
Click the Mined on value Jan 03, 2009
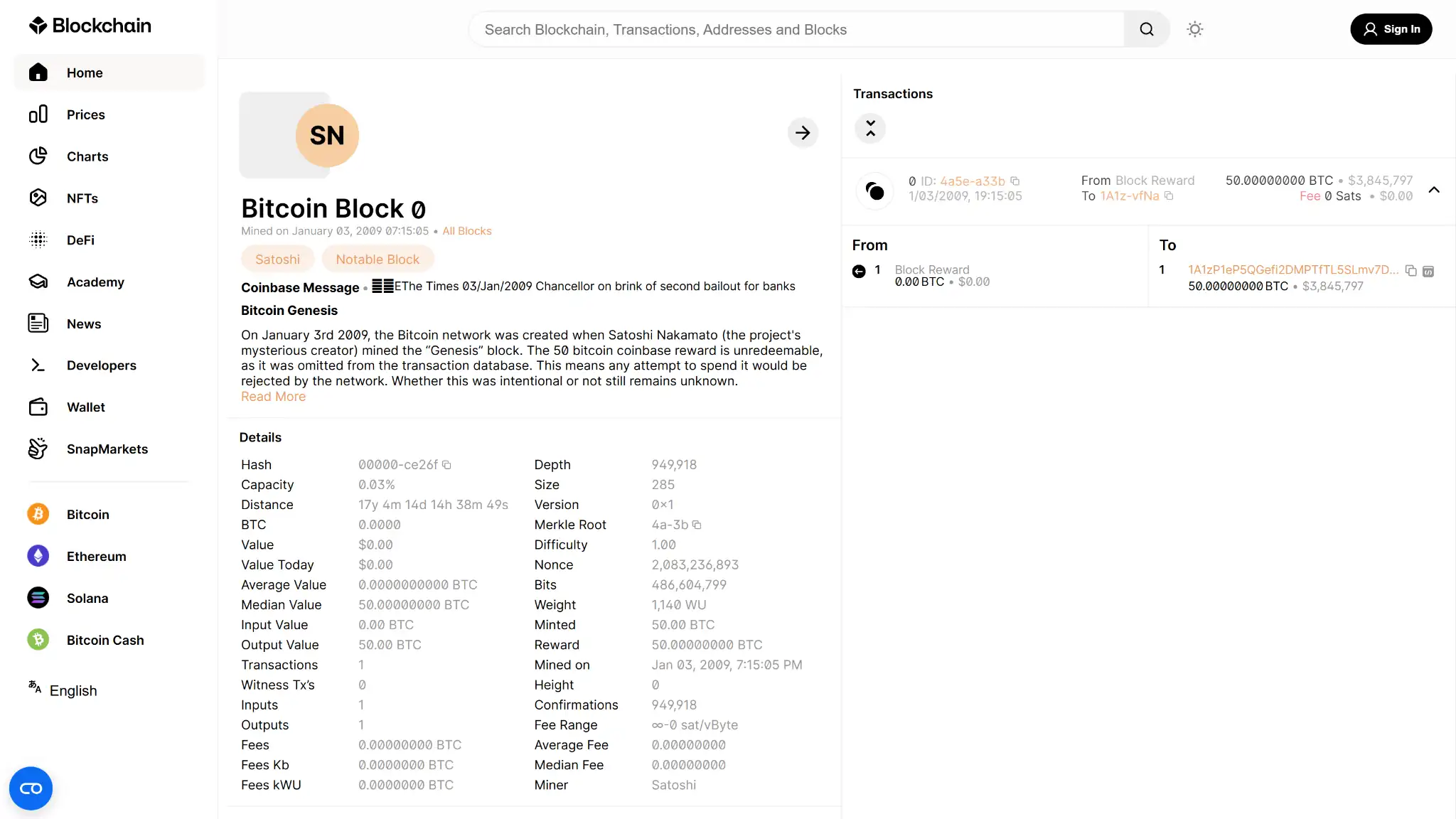727,665
